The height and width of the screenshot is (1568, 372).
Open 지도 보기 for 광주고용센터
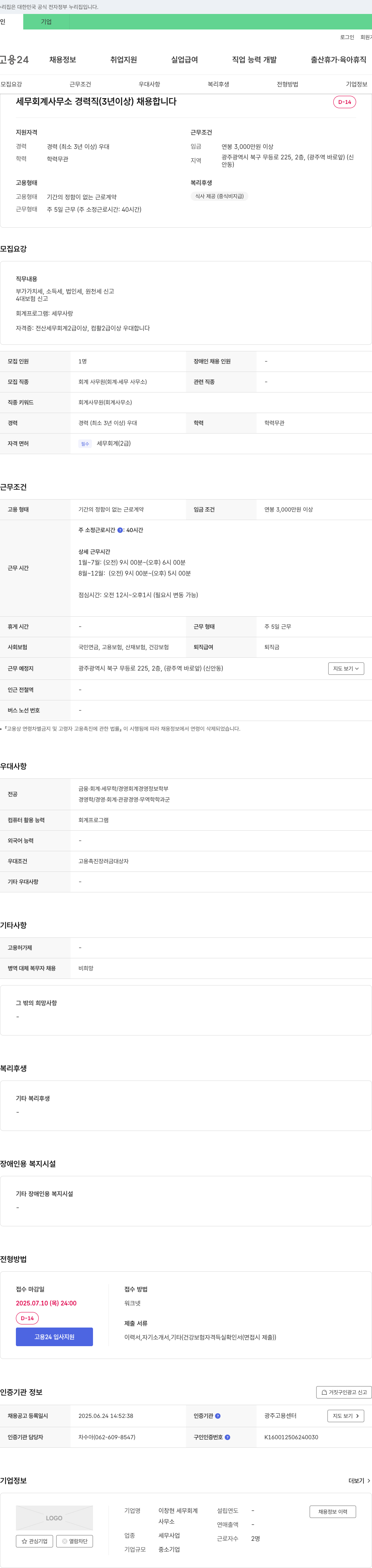[x=345, y=1416]
